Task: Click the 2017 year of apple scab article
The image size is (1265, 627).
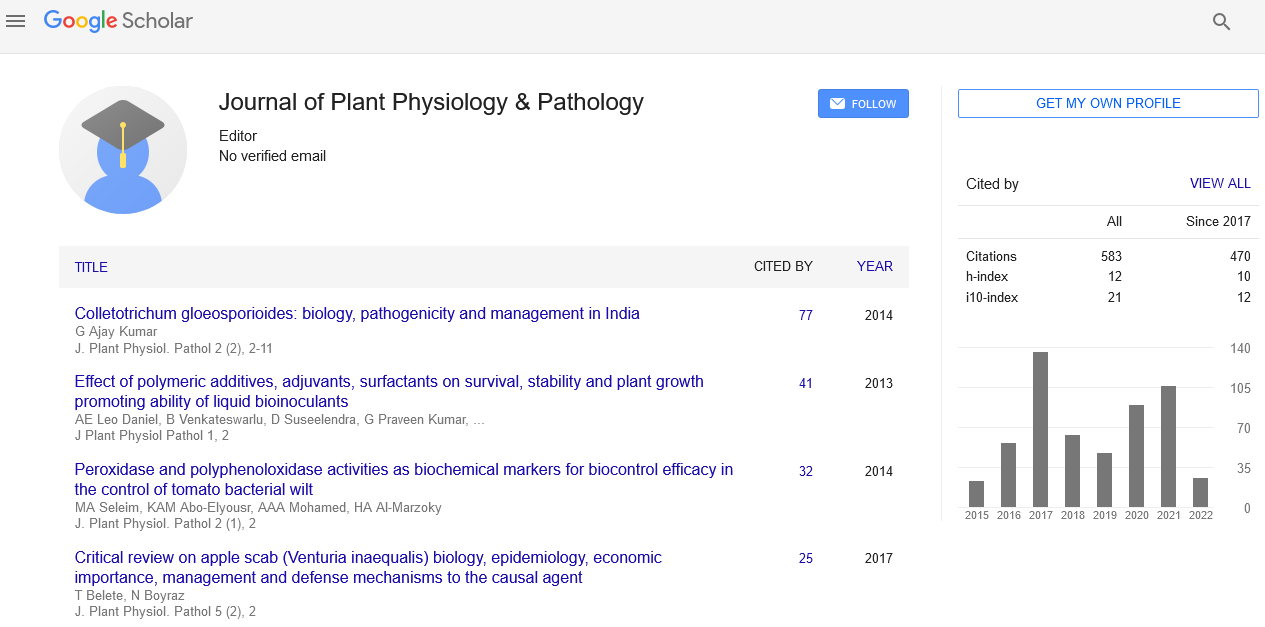Action: click(879, 559)
